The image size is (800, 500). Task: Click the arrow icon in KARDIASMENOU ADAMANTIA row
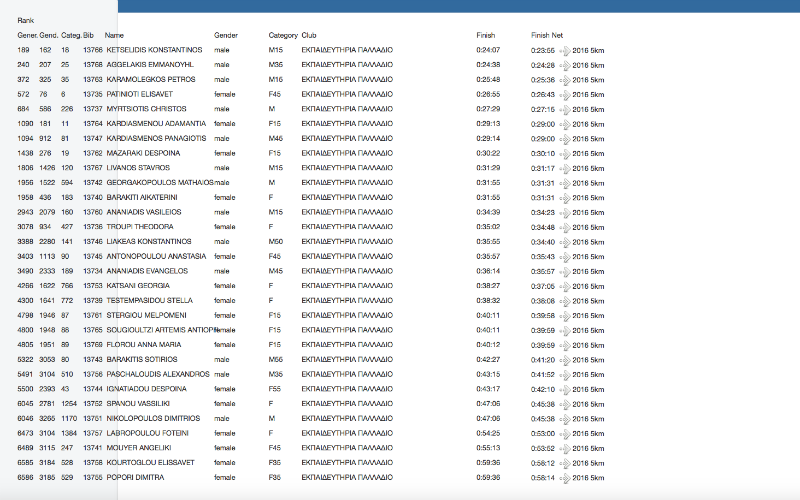coord(565,125)
